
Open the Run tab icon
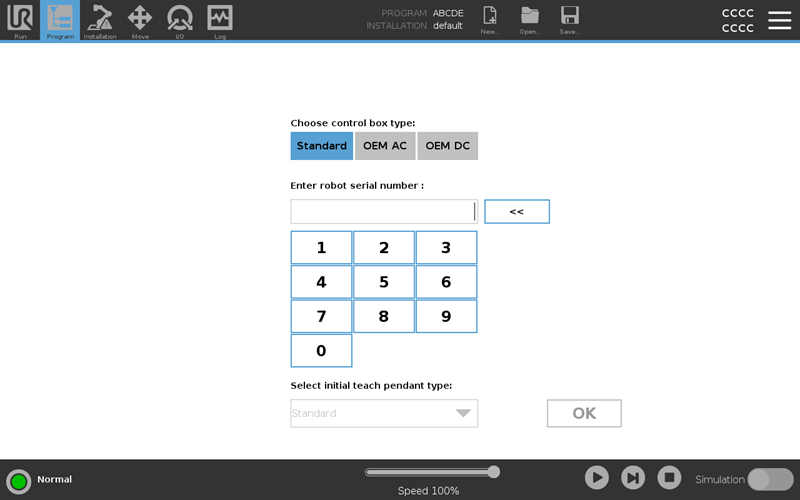(x=20, y=20)
